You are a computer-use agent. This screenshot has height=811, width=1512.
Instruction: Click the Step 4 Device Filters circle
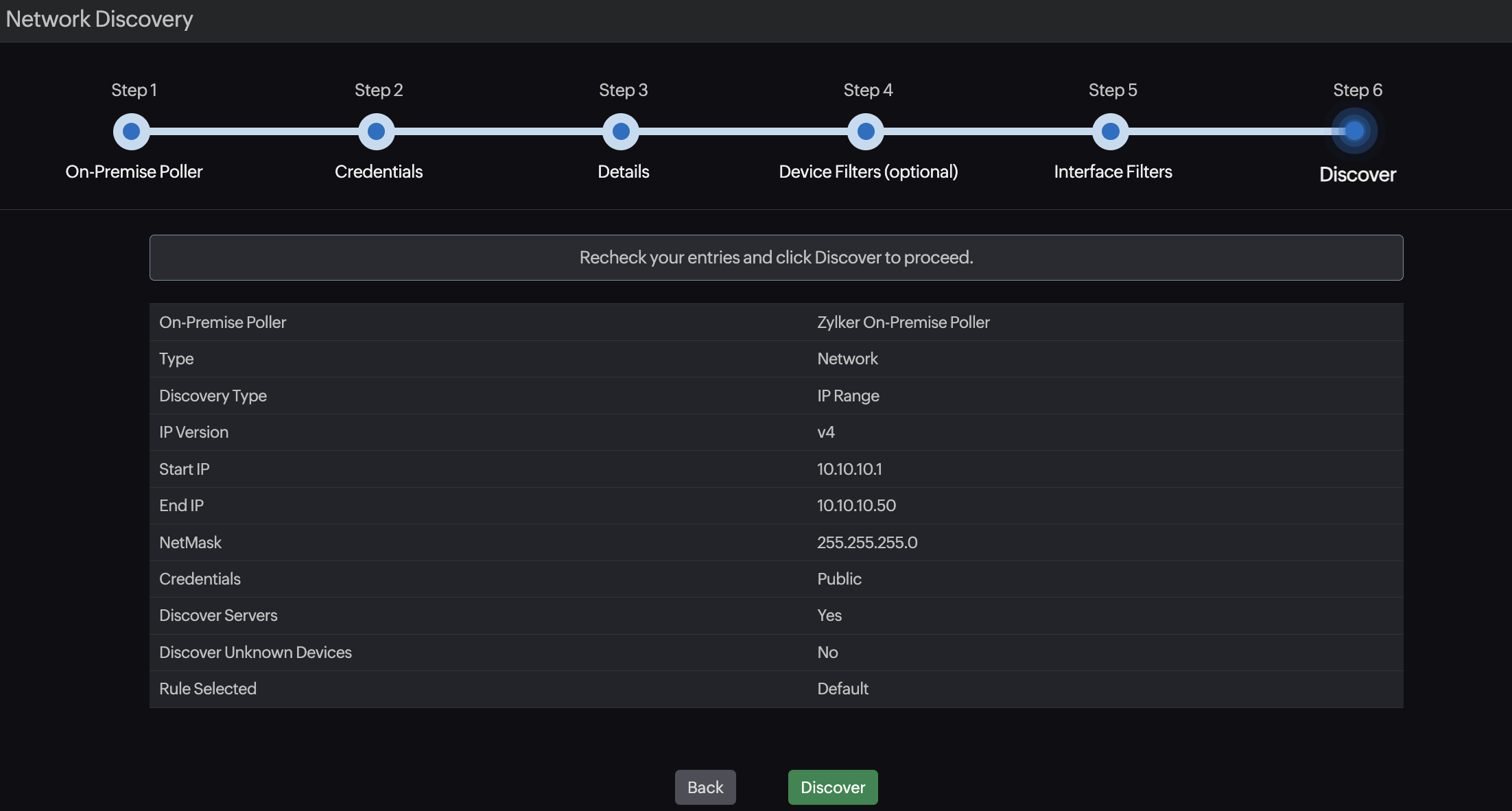[866, 130]
